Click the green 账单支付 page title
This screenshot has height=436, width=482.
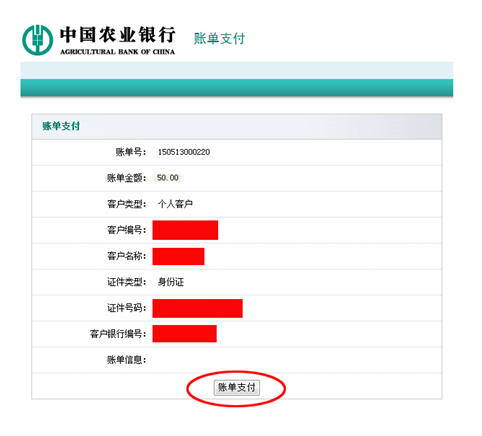(219, 38)
